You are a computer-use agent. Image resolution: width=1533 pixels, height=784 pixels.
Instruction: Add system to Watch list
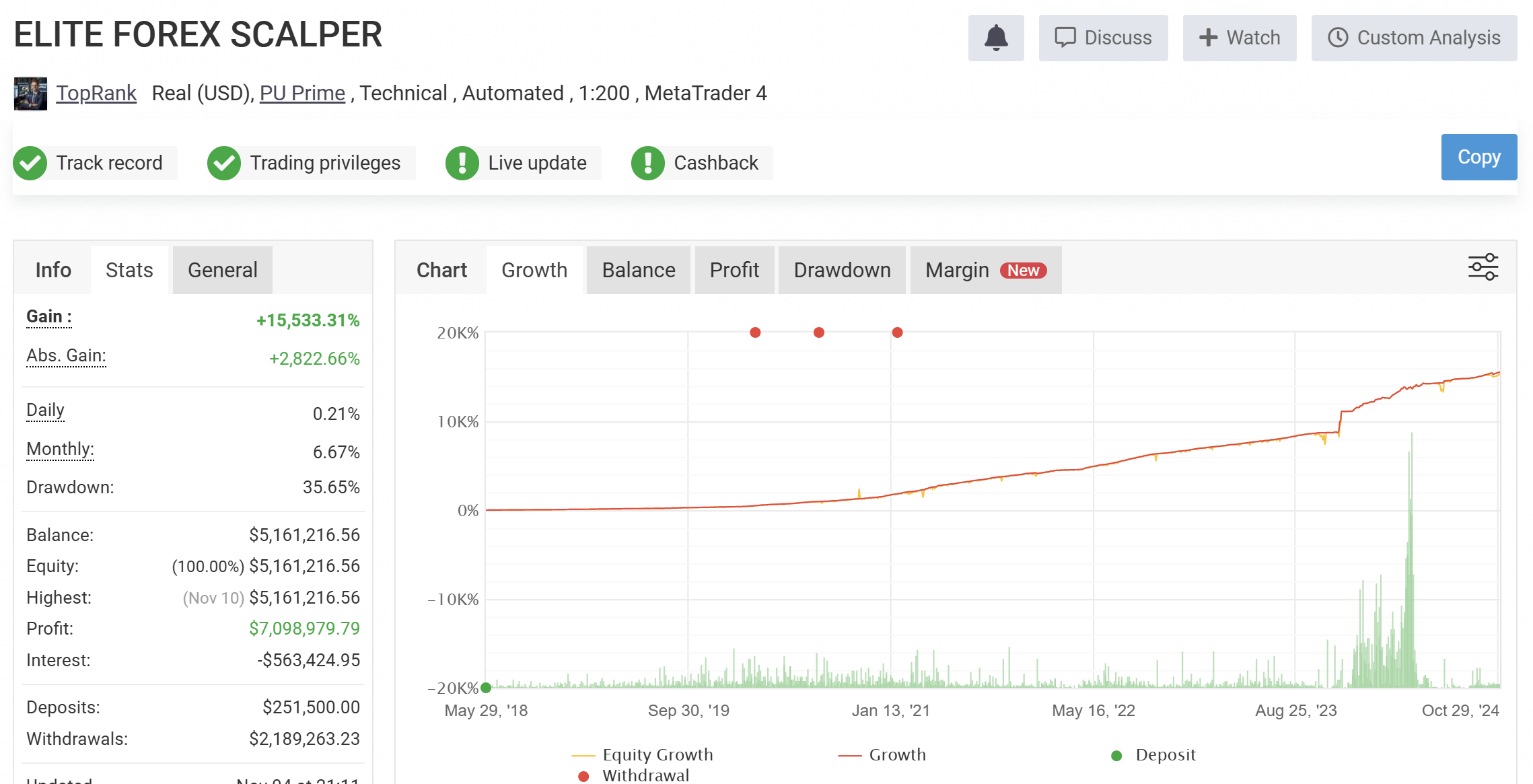tap(1239, 38)
